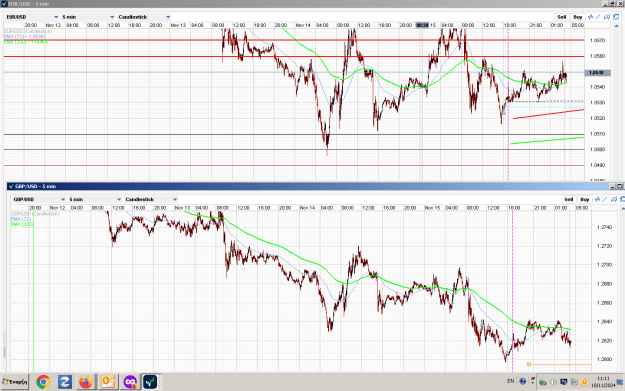Click EMA (200) legend label in EUR/USD chart
The height and width of the screenshot is (391, 625).
pos(26,41)
